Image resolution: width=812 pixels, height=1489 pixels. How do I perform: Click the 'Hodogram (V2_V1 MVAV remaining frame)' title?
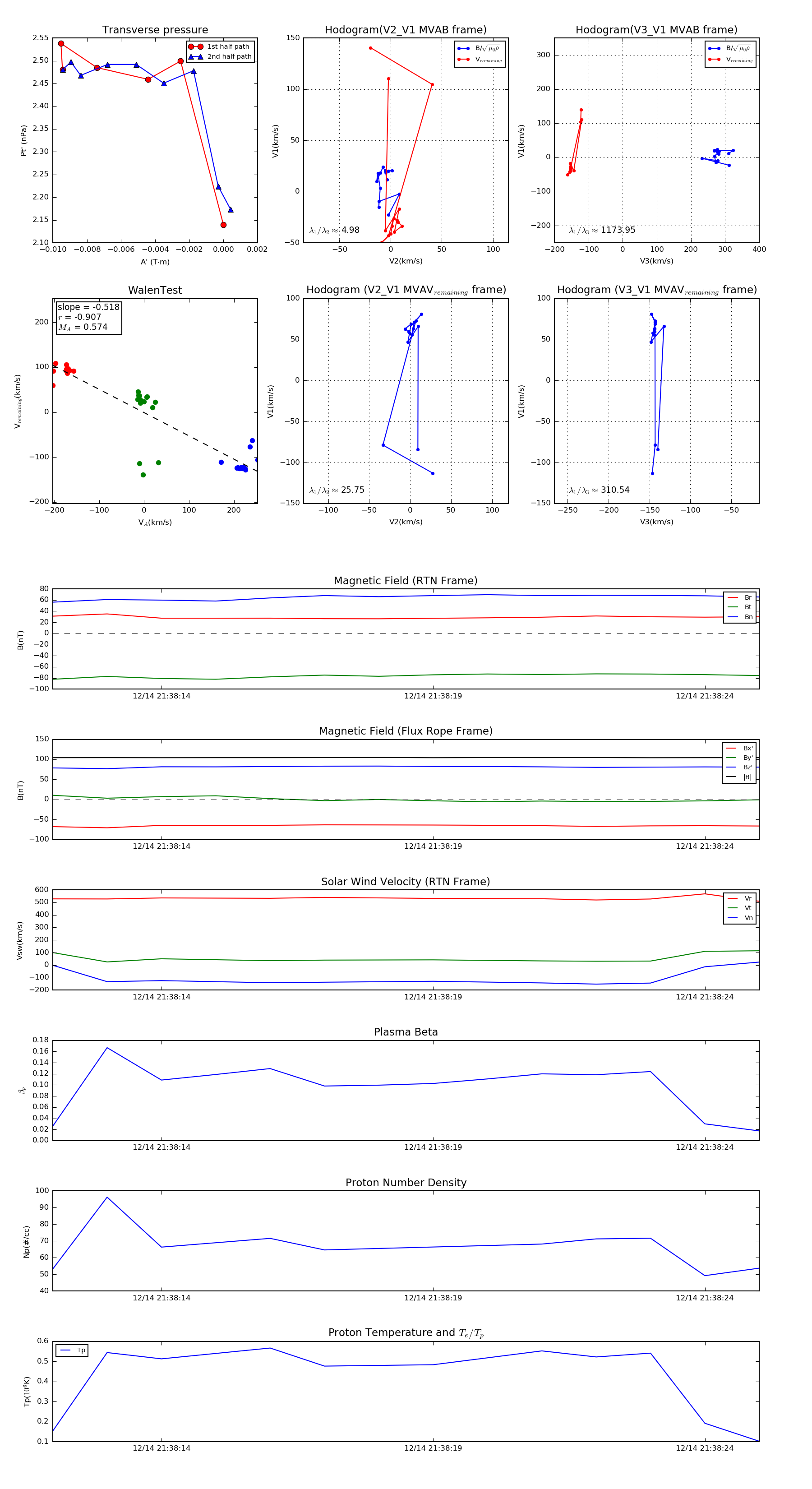406,290
